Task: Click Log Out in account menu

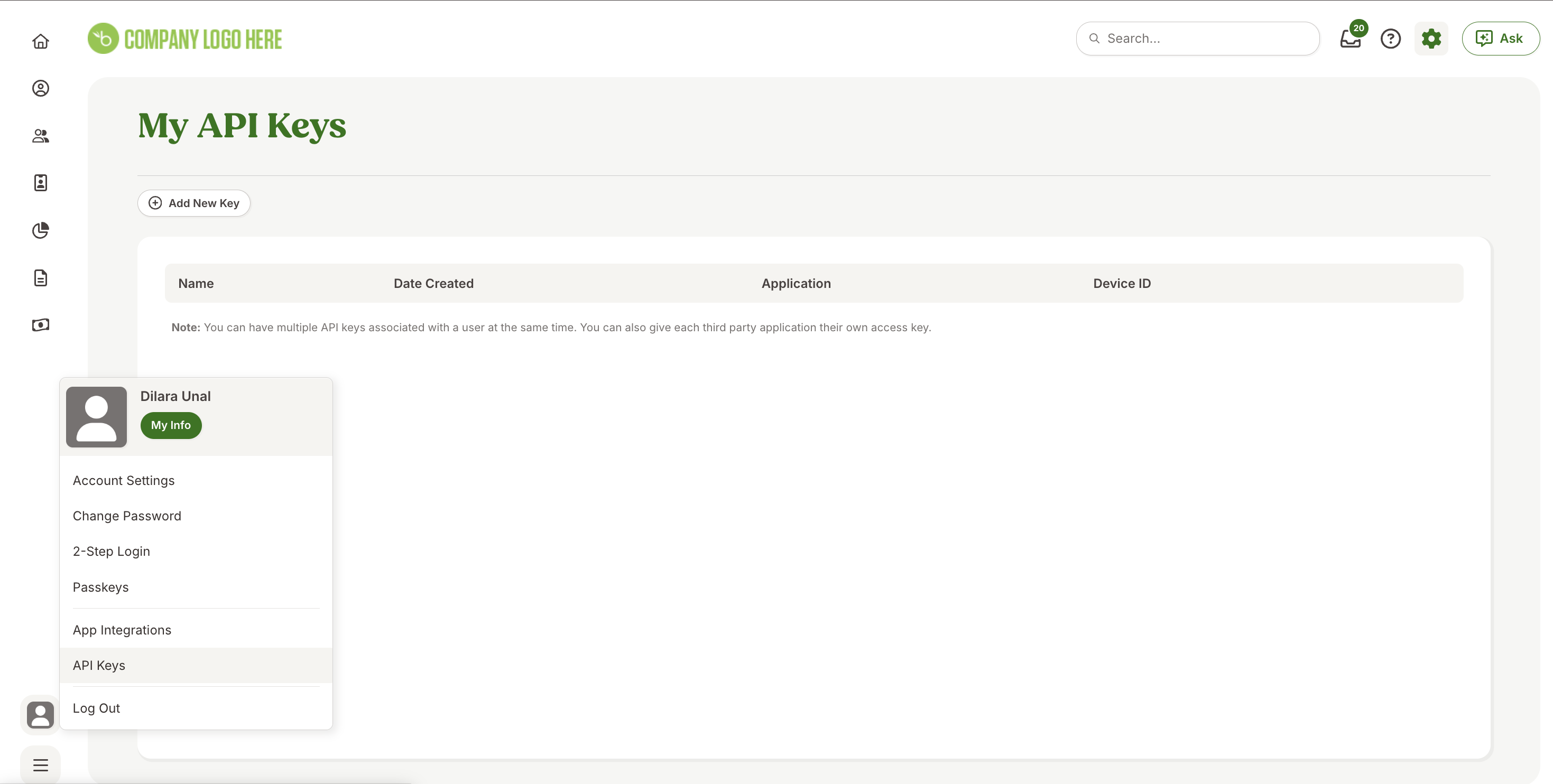Action: tap(96, 708)
